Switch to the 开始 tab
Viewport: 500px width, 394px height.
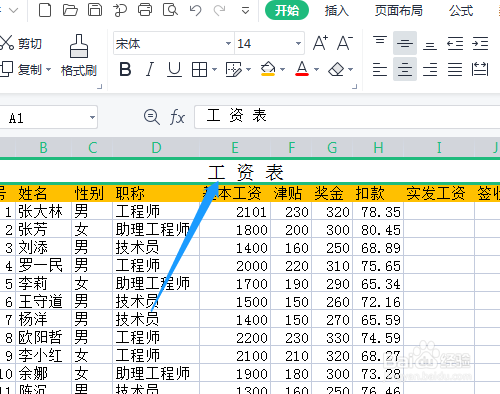(x=287, y=11)
